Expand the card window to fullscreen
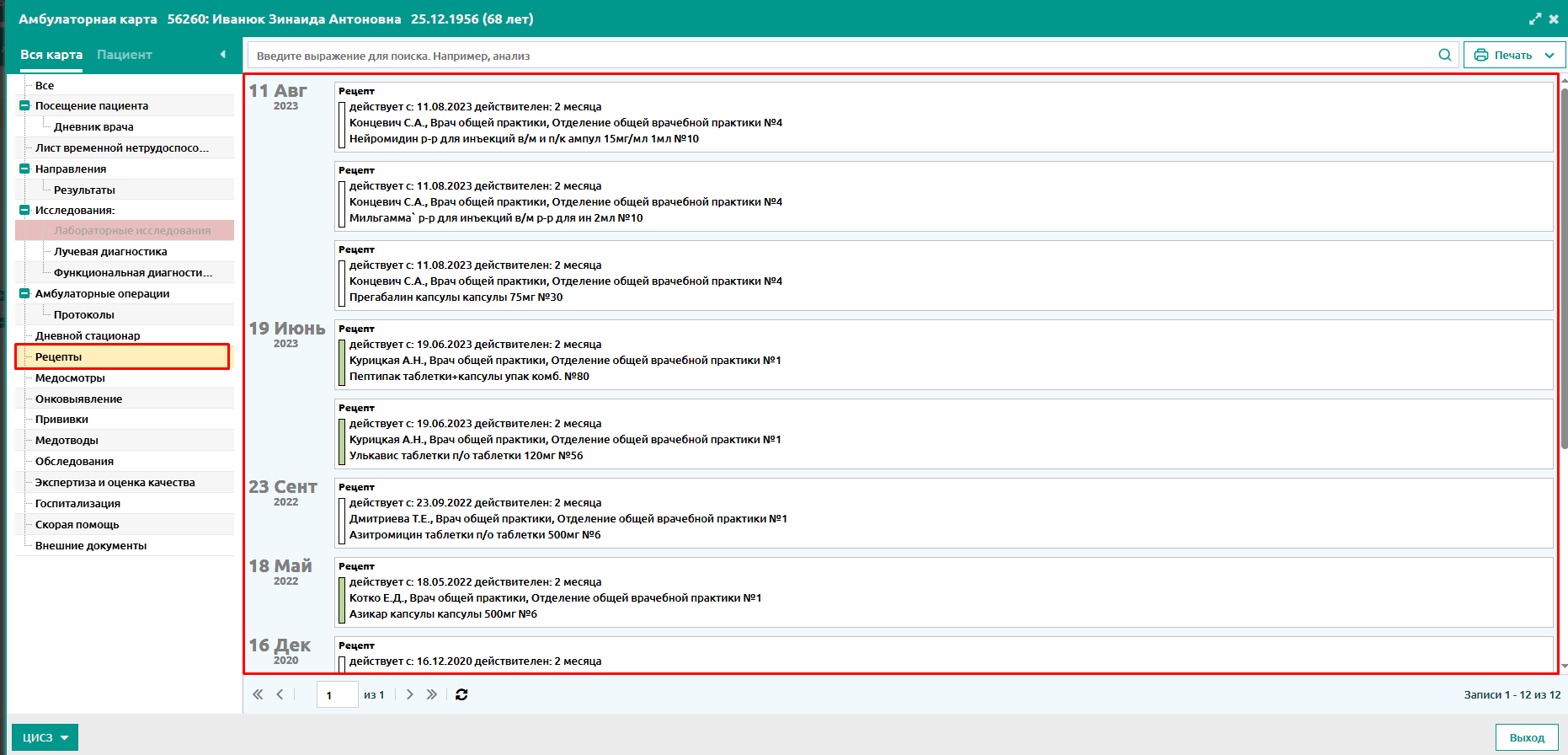1568x755 pixels. coord(1535,19)
